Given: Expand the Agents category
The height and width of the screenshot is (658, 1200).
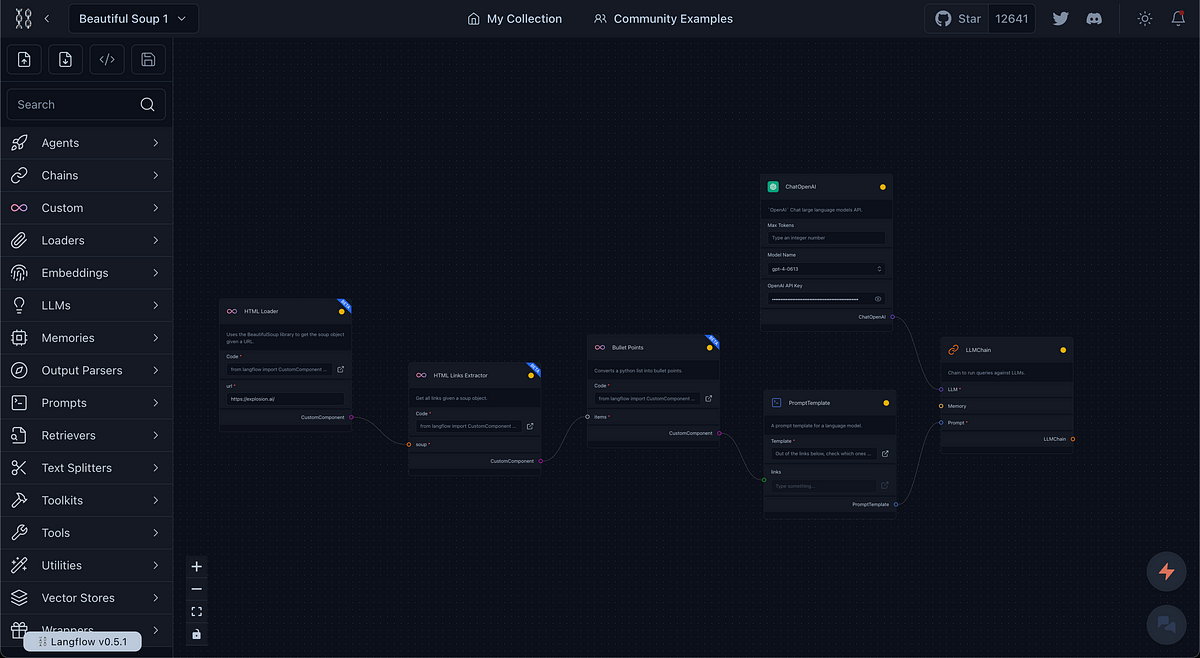Looking at the screenshot, I should [86, 143].
